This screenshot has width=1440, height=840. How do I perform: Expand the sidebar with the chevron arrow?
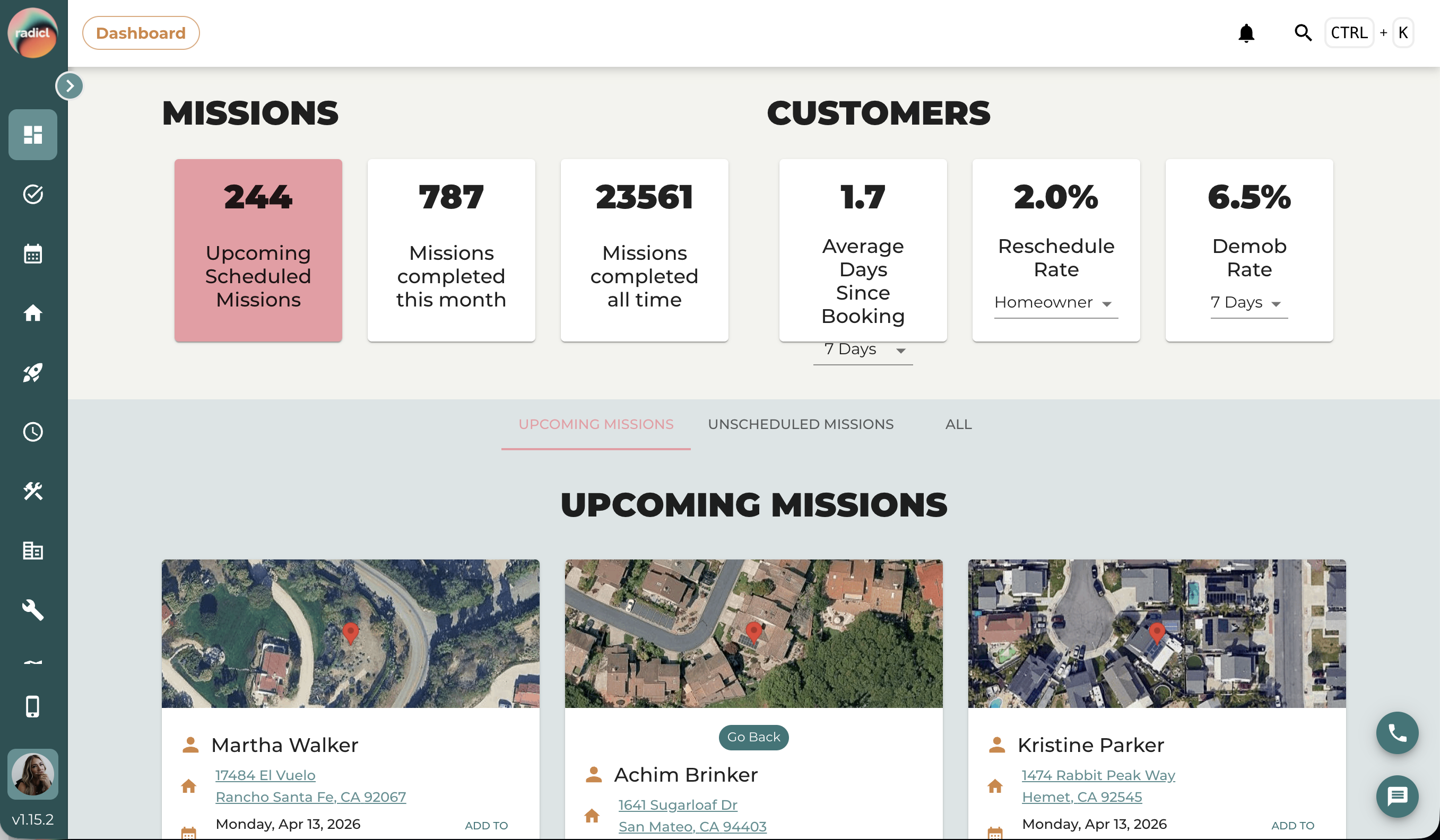tap(69, 86)
